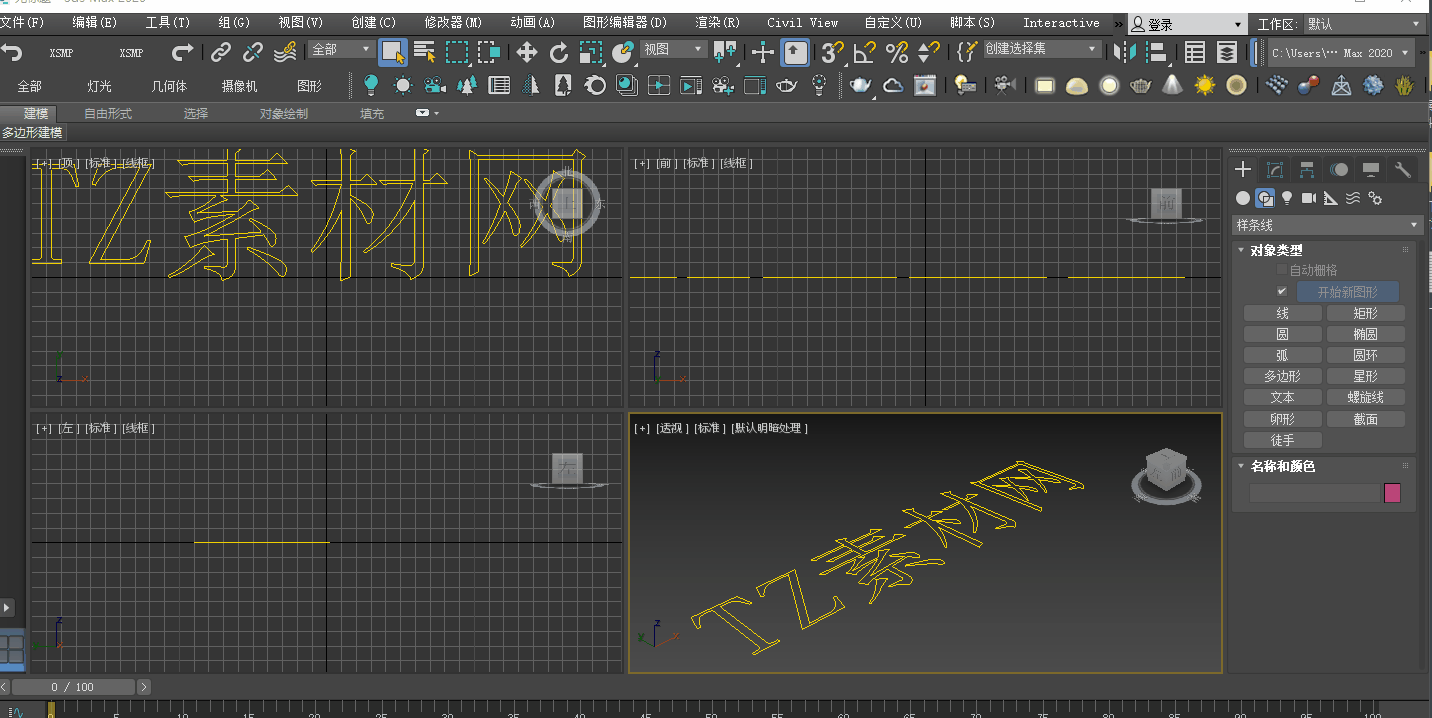Select the Cameras category icon in Create panel
1432x718 pixels.
pyautogui.click(x=1309, y=198)
